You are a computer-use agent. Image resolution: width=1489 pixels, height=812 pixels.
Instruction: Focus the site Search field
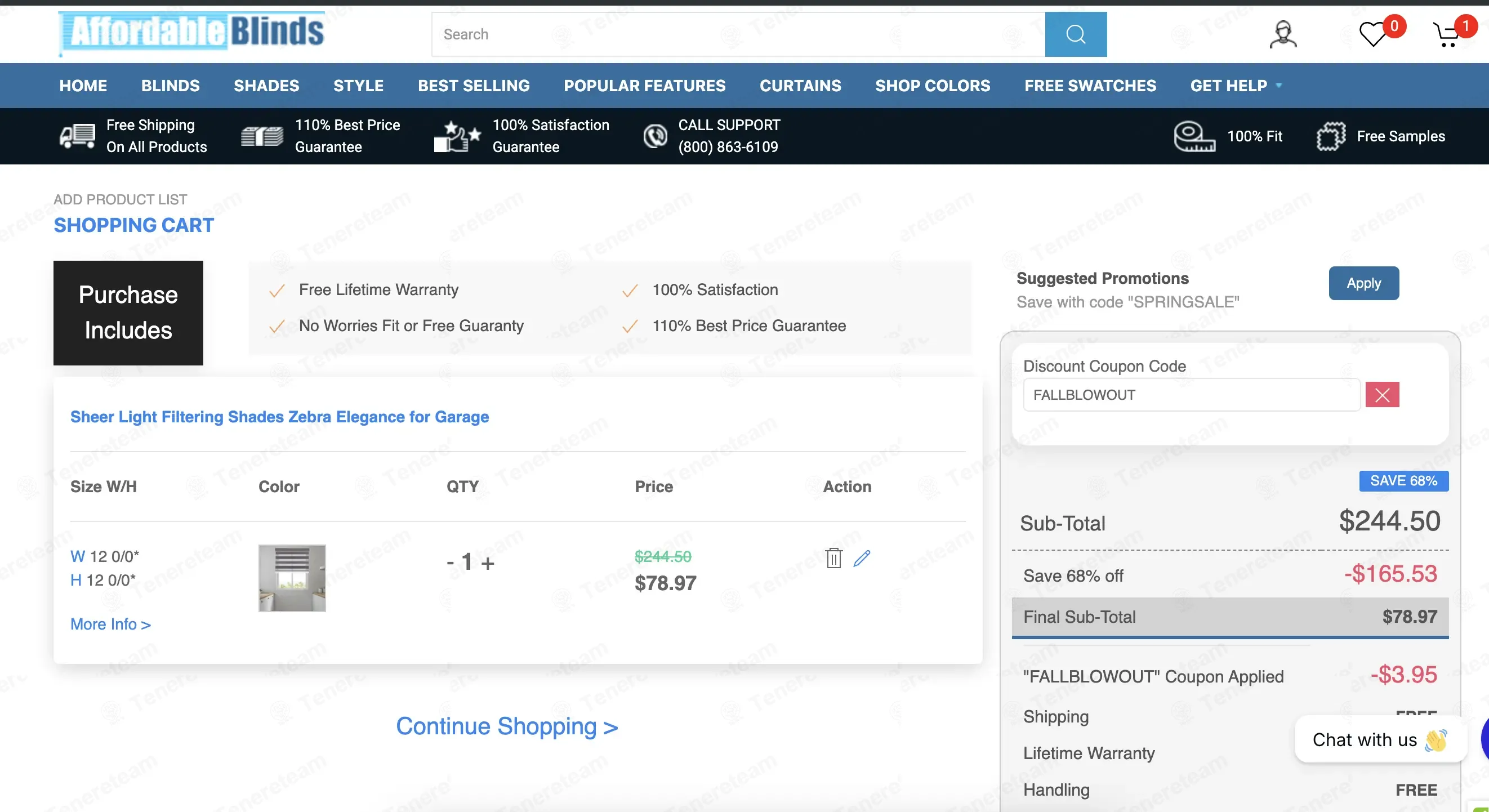pos(738,34)
